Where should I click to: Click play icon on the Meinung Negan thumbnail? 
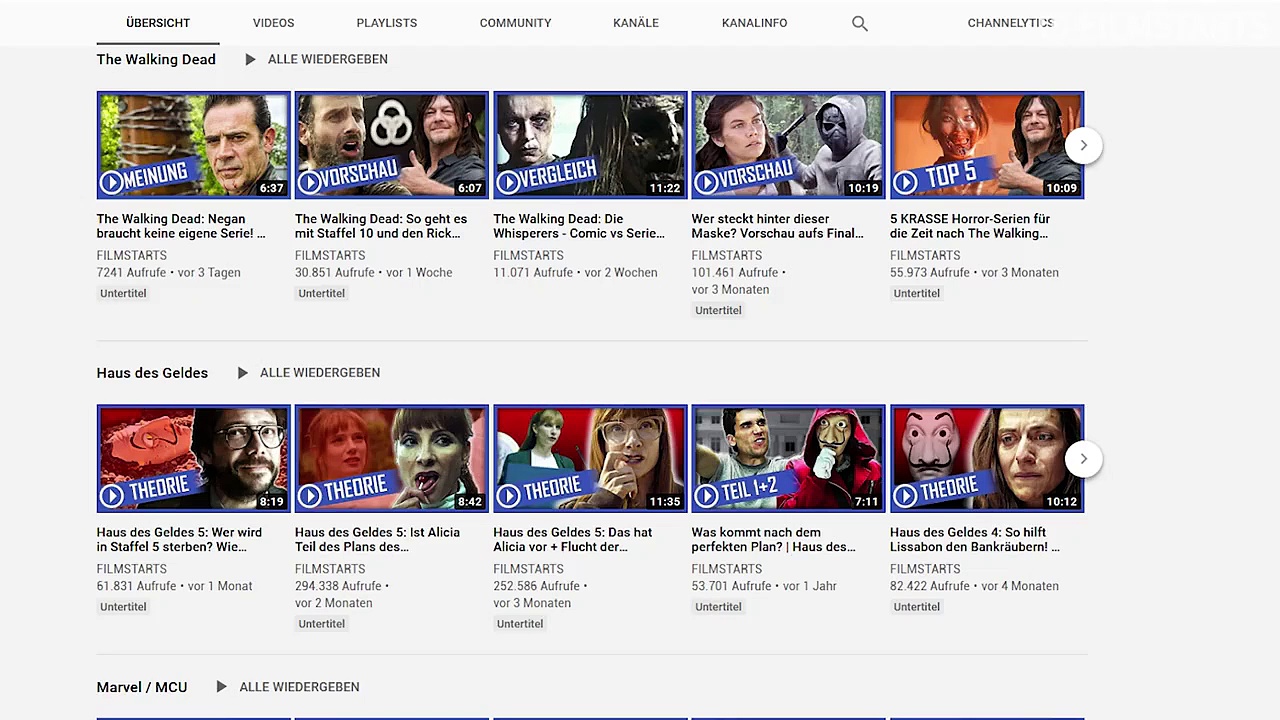[x=111, y=182]
